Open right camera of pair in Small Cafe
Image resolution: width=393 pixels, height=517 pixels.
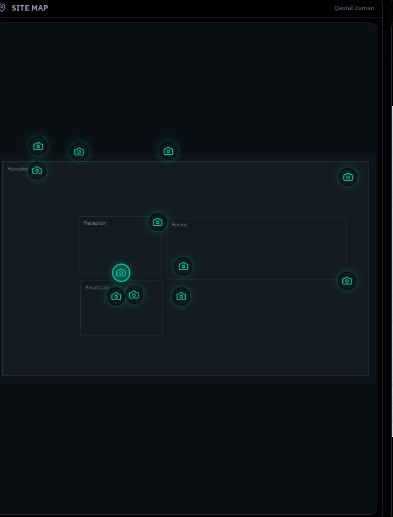(x=134, y=295)
